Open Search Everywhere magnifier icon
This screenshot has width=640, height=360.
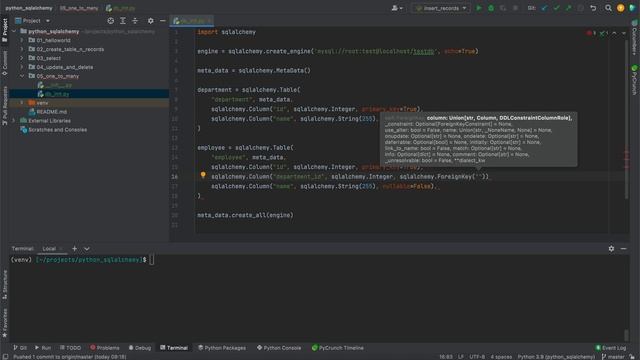click(608, 8)
